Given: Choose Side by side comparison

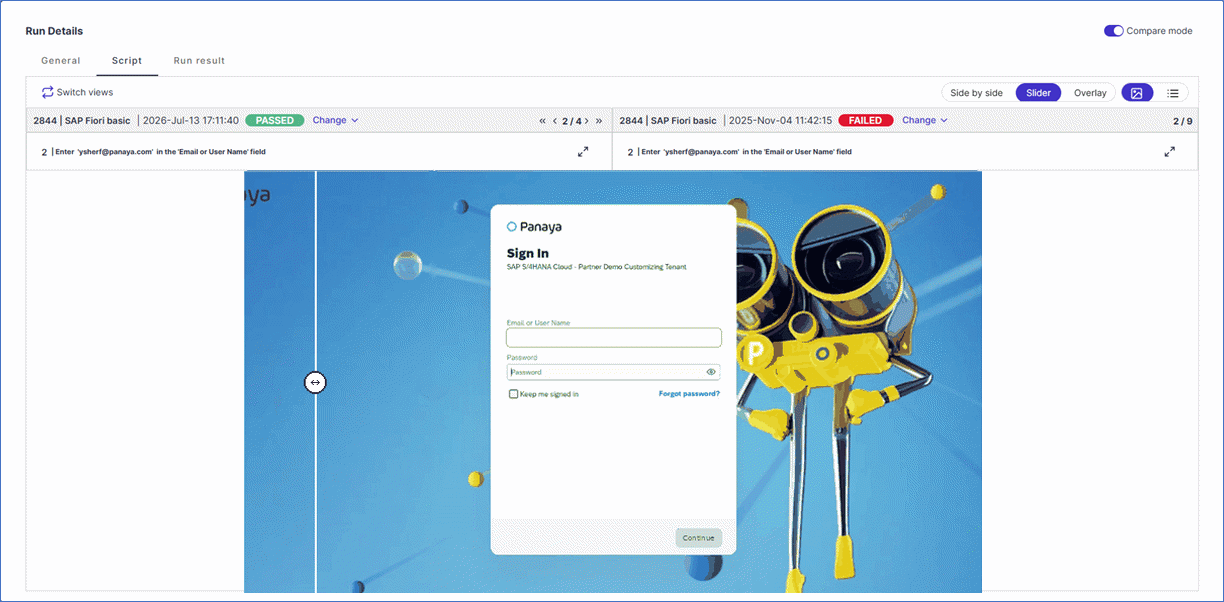Looking at the screenshot, I should [x=976, y=93].
